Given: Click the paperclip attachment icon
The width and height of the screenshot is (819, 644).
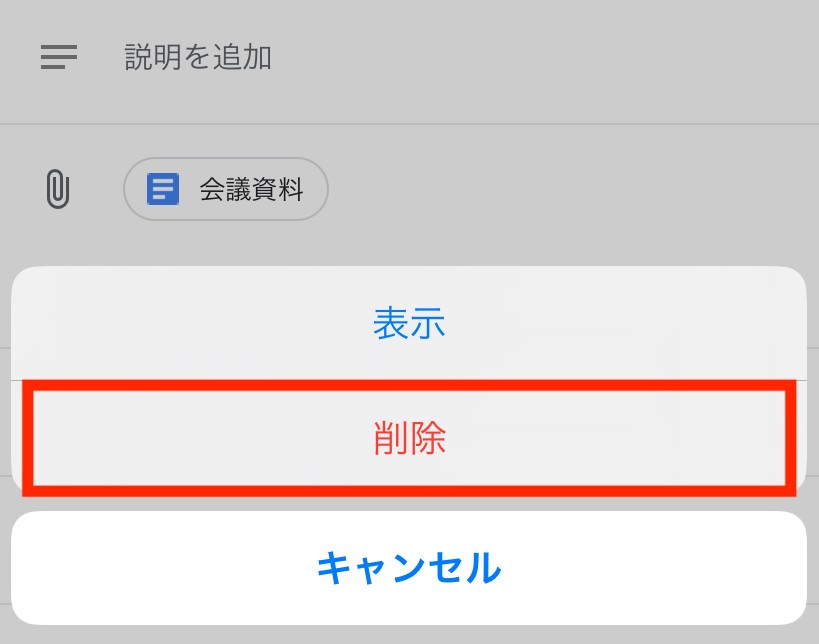Looking at the screenshot, I should (x=57, y=189).
